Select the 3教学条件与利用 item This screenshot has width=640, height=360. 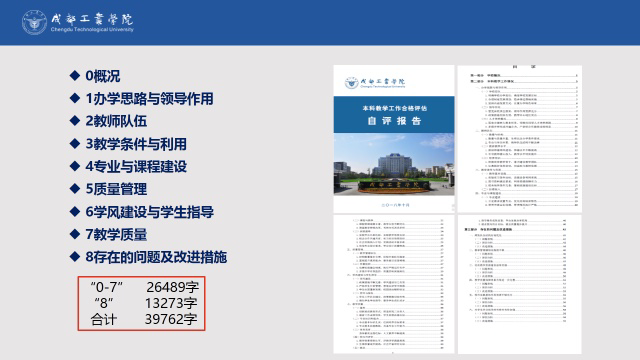(136, 144)
